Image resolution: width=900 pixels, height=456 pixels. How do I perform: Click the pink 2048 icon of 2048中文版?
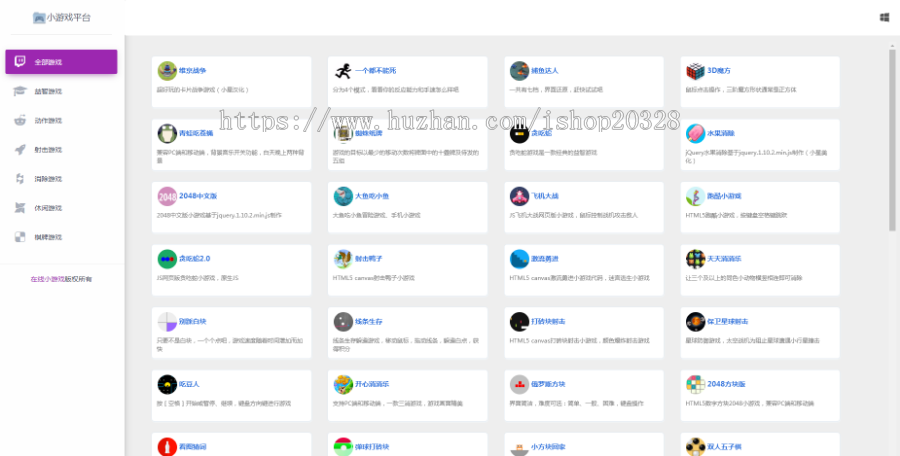coord(167,196)
